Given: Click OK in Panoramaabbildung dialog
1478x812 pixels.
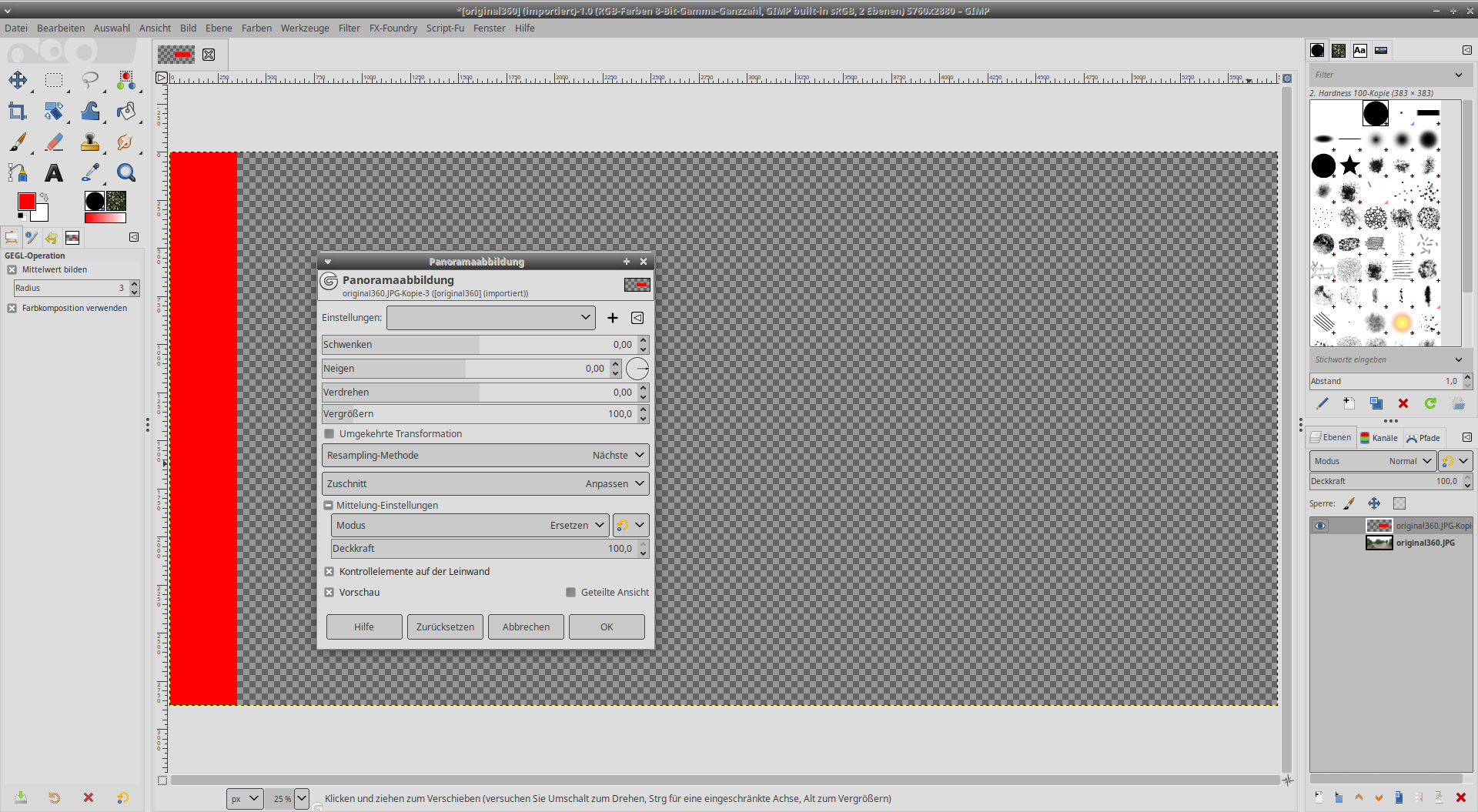Looking at the screenshot, I should click(x=607, y=627).
